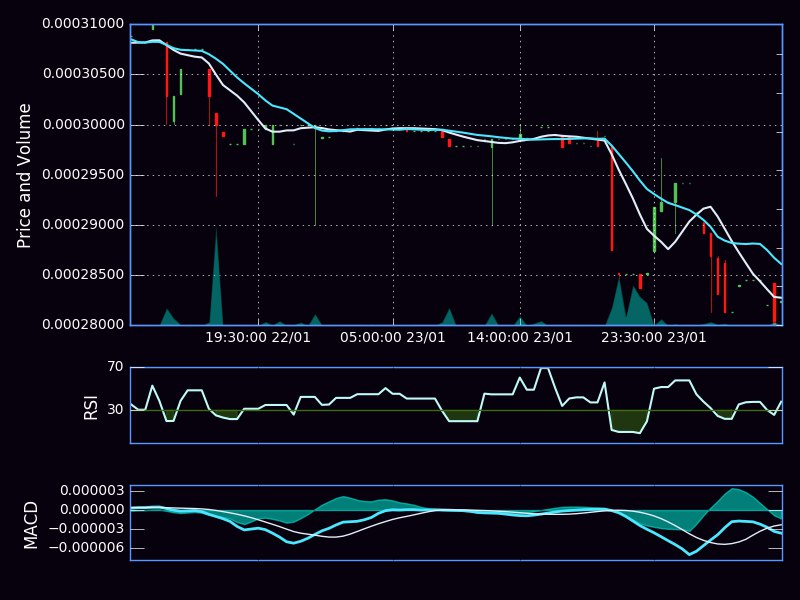Click the Price and Volume axis title
The height and width of the screenshot is (600, 800).
[x=24, y=176]
